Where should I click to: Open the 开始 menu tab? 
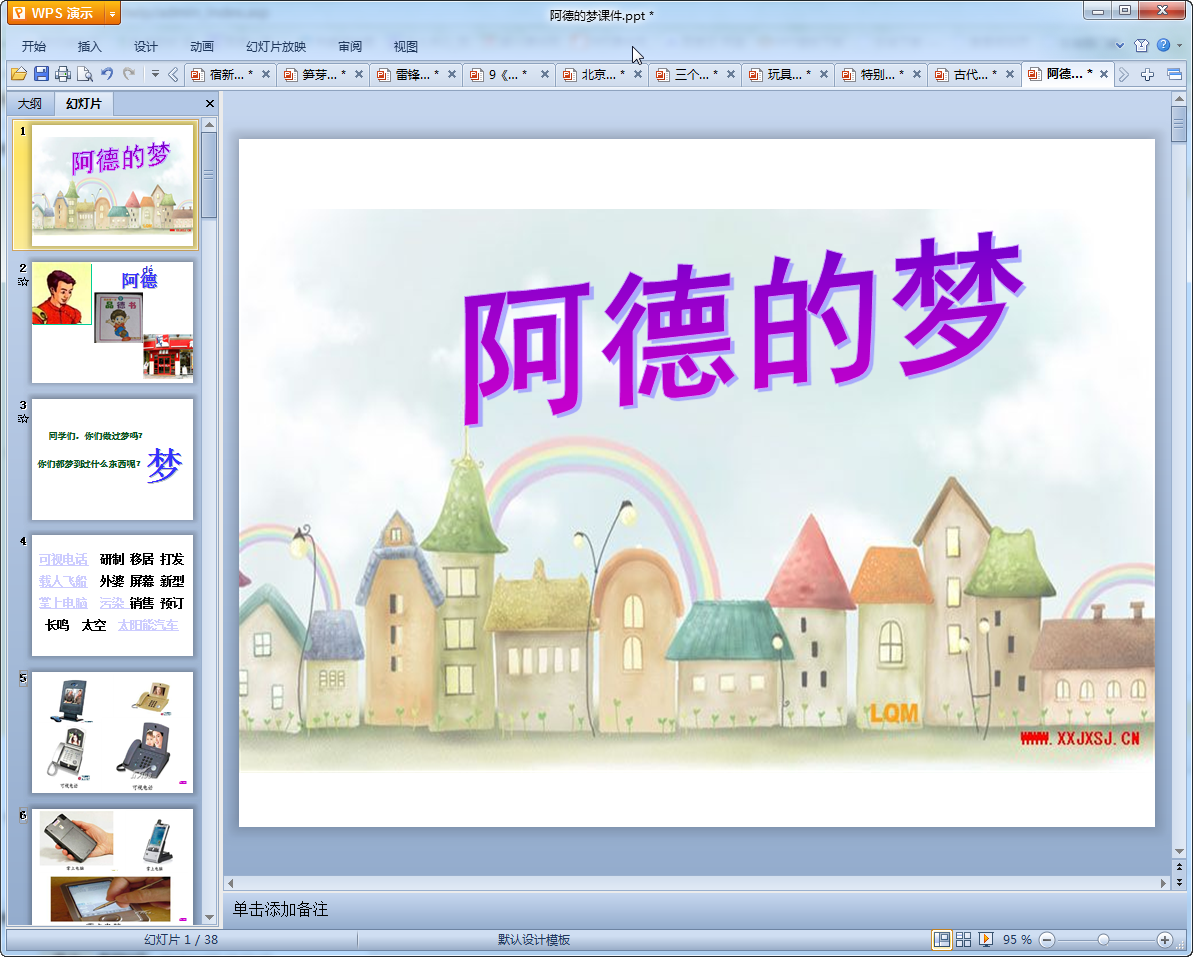click(x=34, y=46)
